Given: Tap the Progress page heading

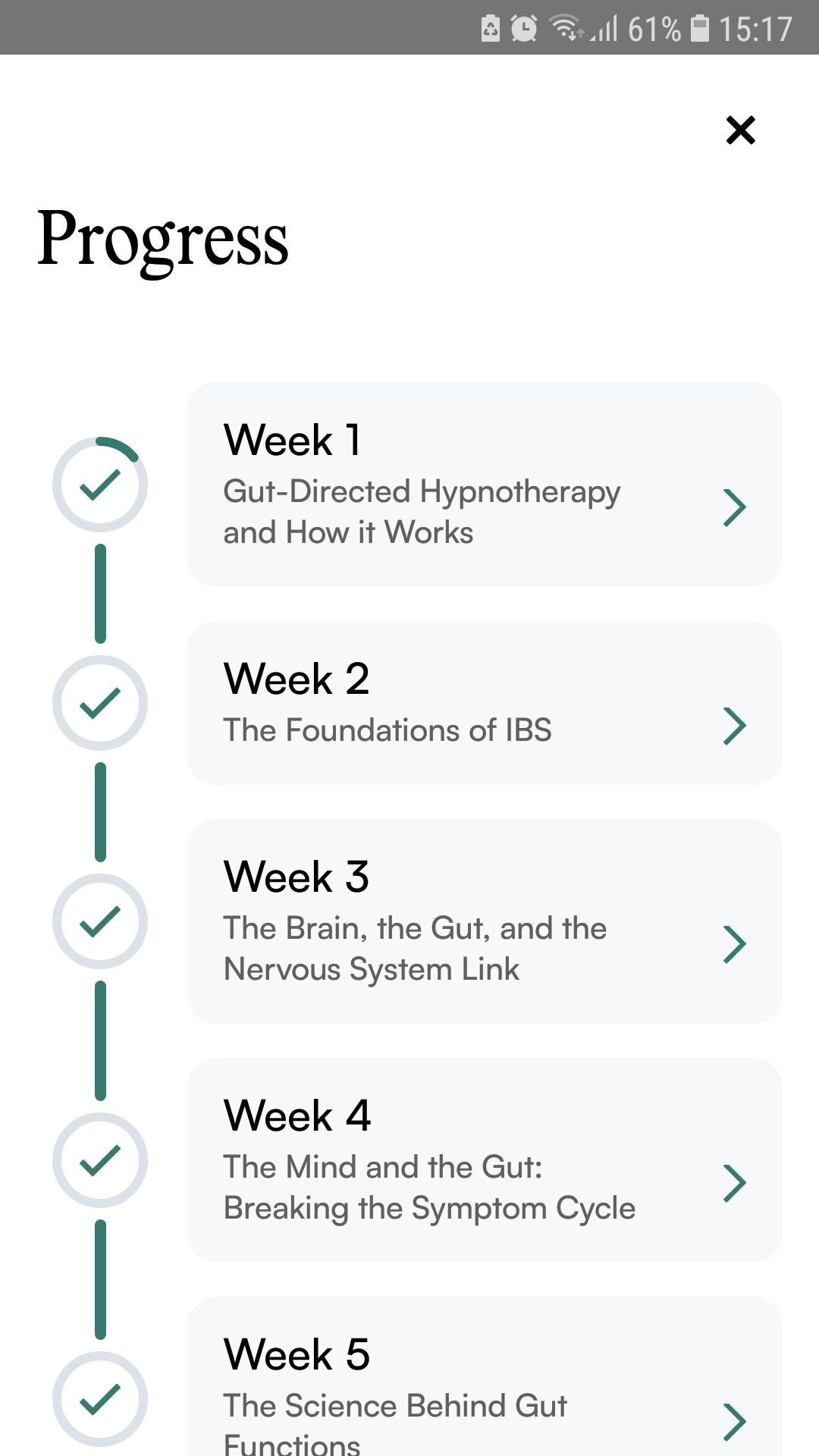Looking at the screenshot, I should 163,240.
